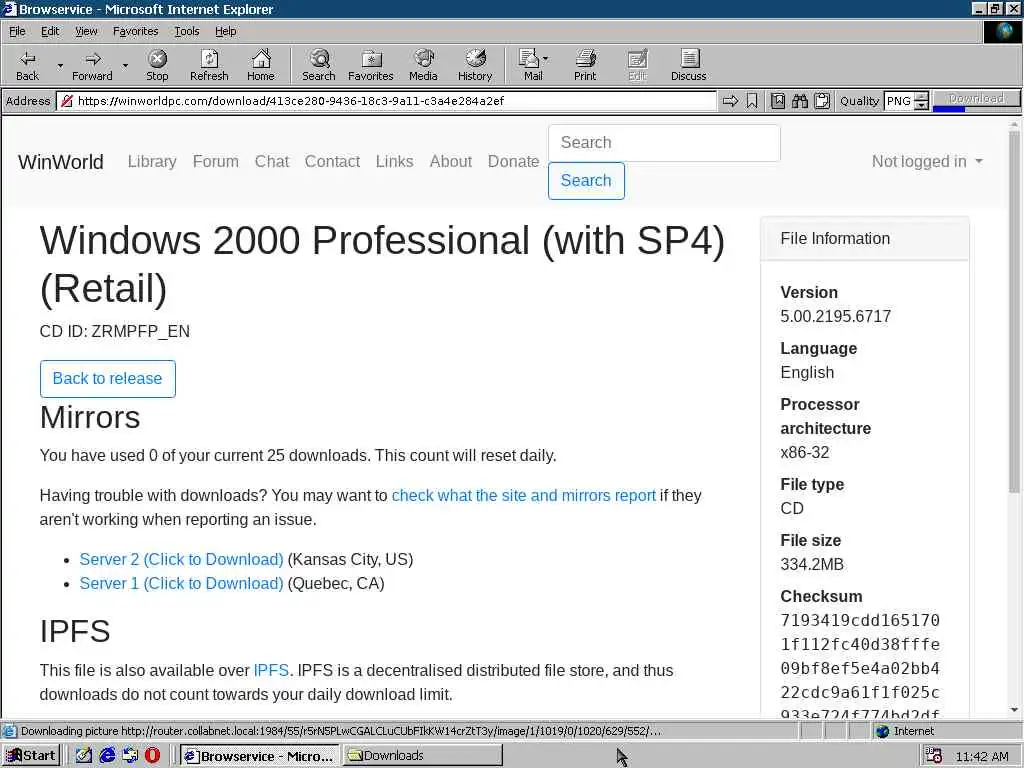Open the Edit menu

[50, 31]
